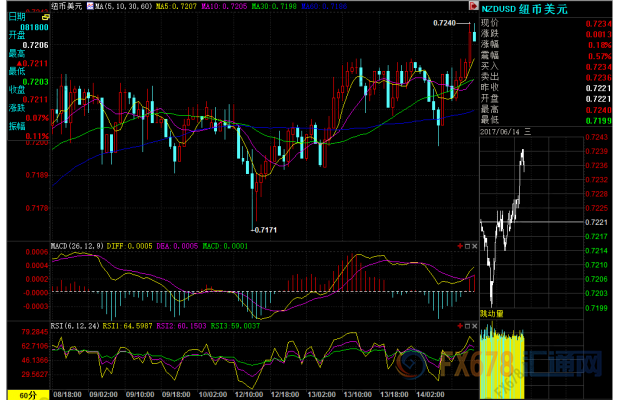Click the red icon left of NZDUSD
The image size is (620, 400).
click(473, 7)
